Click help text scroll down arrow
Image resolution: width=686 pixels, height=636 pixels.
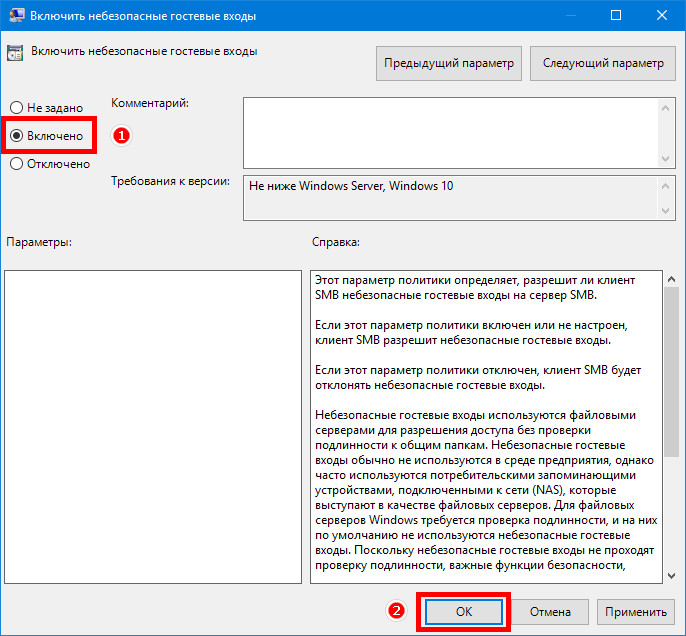(672, 576)
